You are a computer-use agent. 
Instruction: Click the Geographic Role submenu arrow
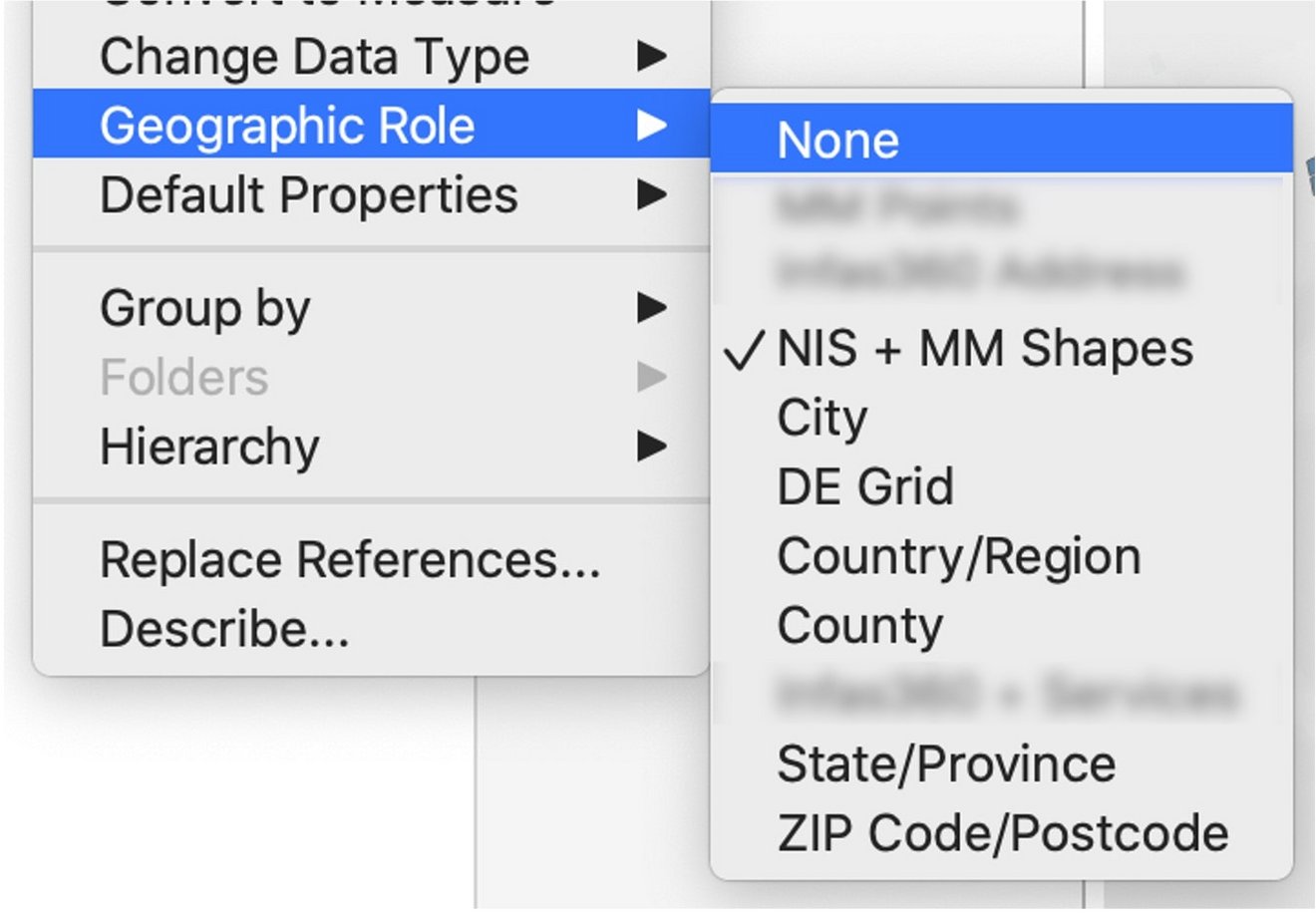tap(651, 126)
